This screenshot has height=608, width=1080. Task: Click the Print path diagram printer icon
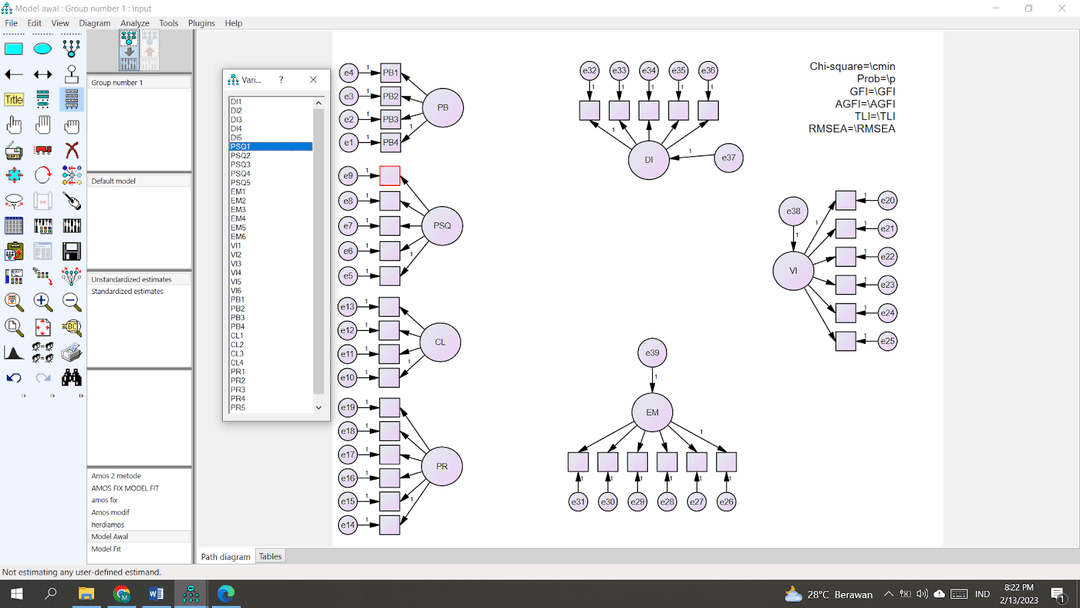[72, 353]
